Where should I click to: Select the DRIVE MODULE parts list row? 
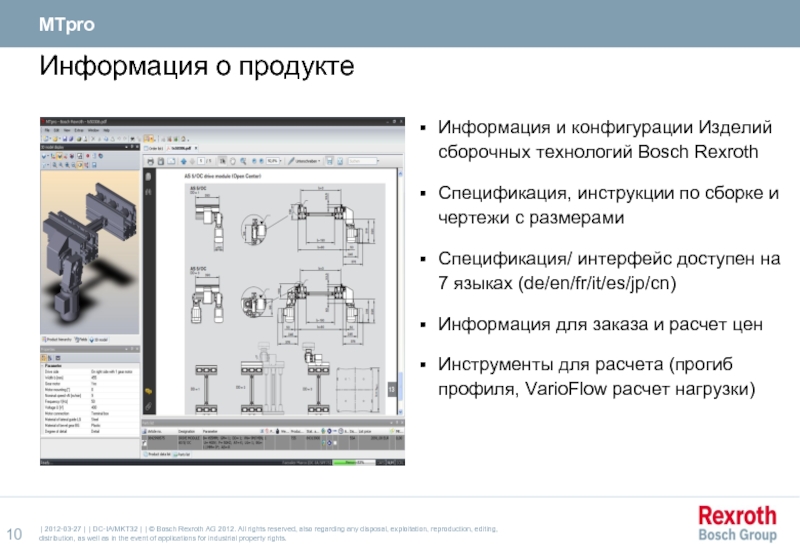pyautogui.click(x=273, y=442)
